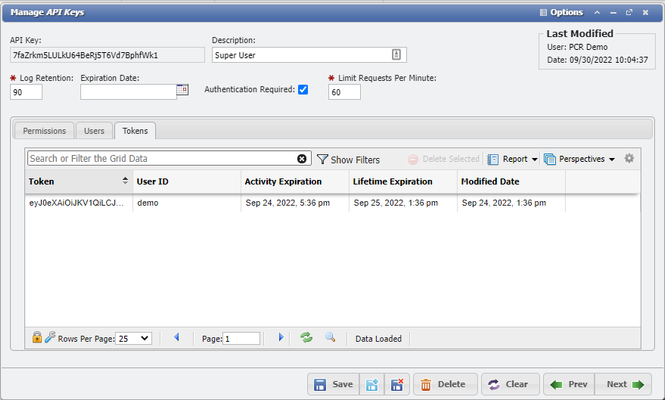Click the magnifier icon in grid footer
The height and width of the screenshot is (400, 665).
(x=330, y=338)
